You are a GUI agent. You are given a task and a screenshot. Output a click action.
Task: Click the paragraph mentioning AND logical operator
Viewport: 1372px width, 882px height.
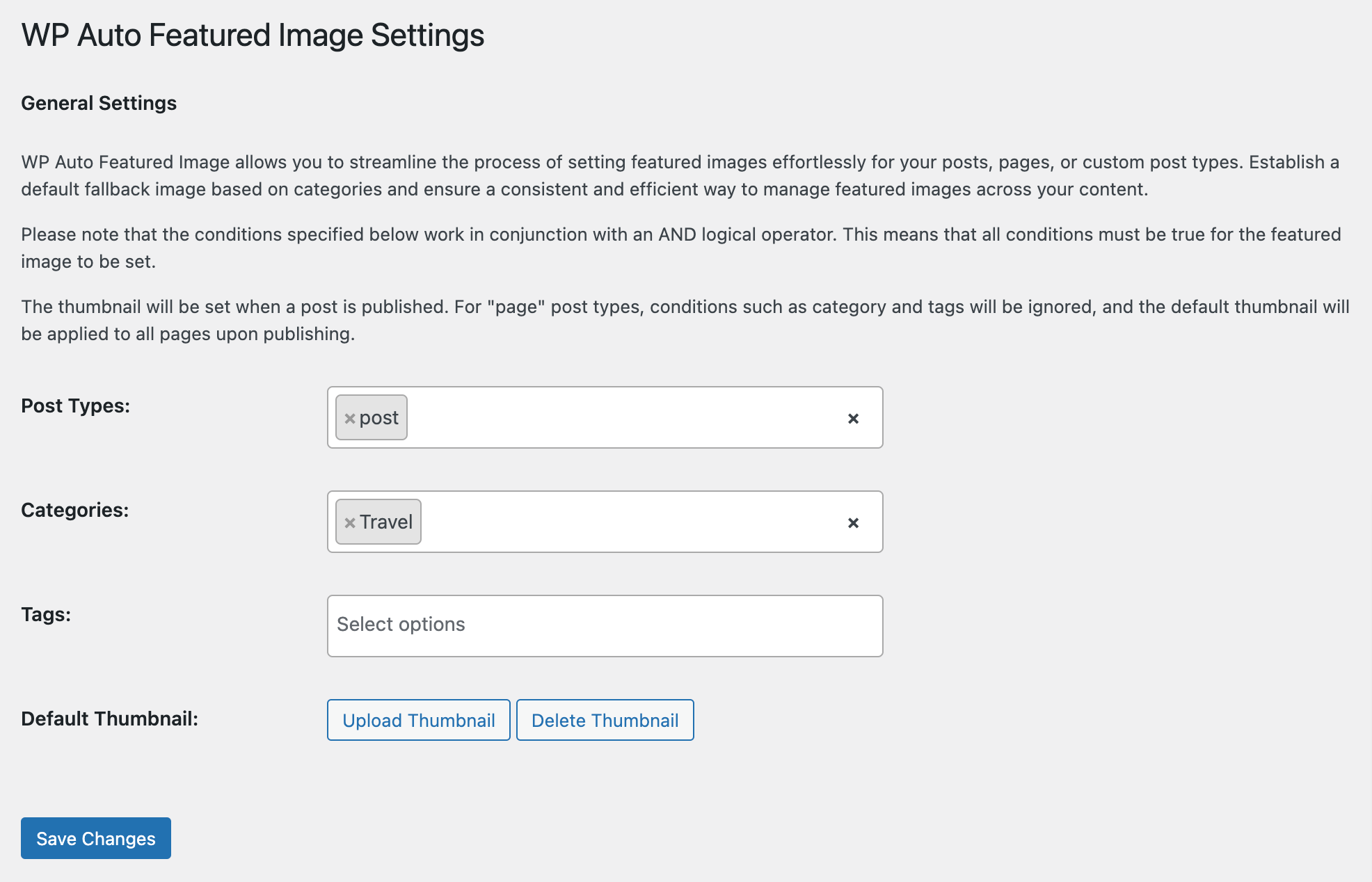coord(680,248)
